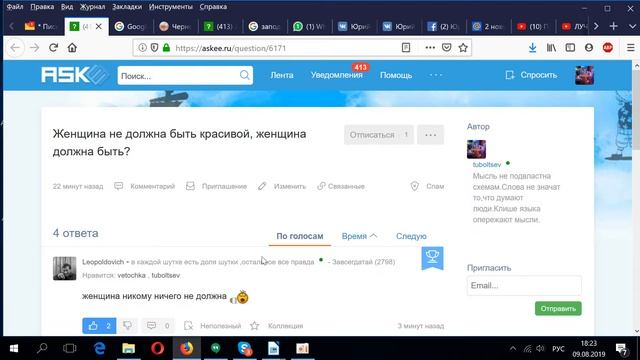Open the Правка menu
640x360 pixels.
42,7
